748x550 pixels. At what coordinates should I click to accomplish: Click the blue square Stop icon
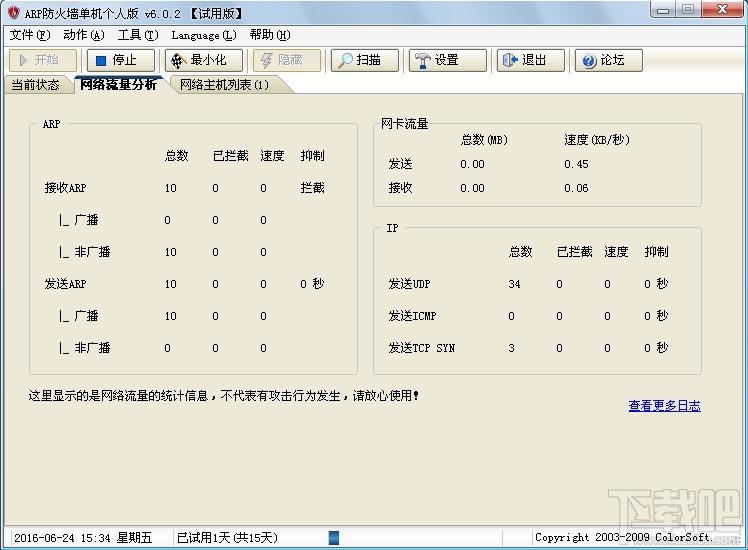(x=101, y=61)
